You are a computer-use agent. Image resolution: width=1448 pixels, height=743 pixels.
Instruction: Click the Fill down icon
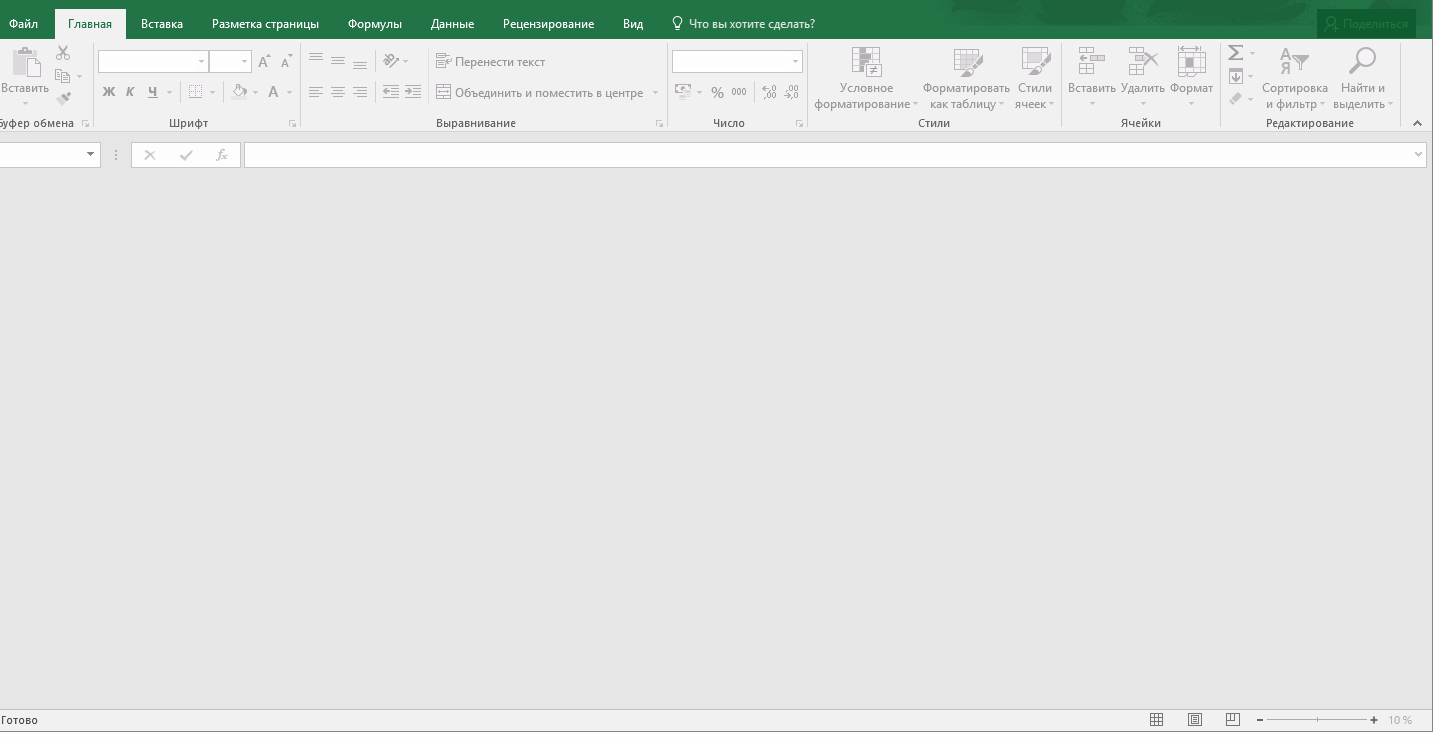[x=1236, y=76]
